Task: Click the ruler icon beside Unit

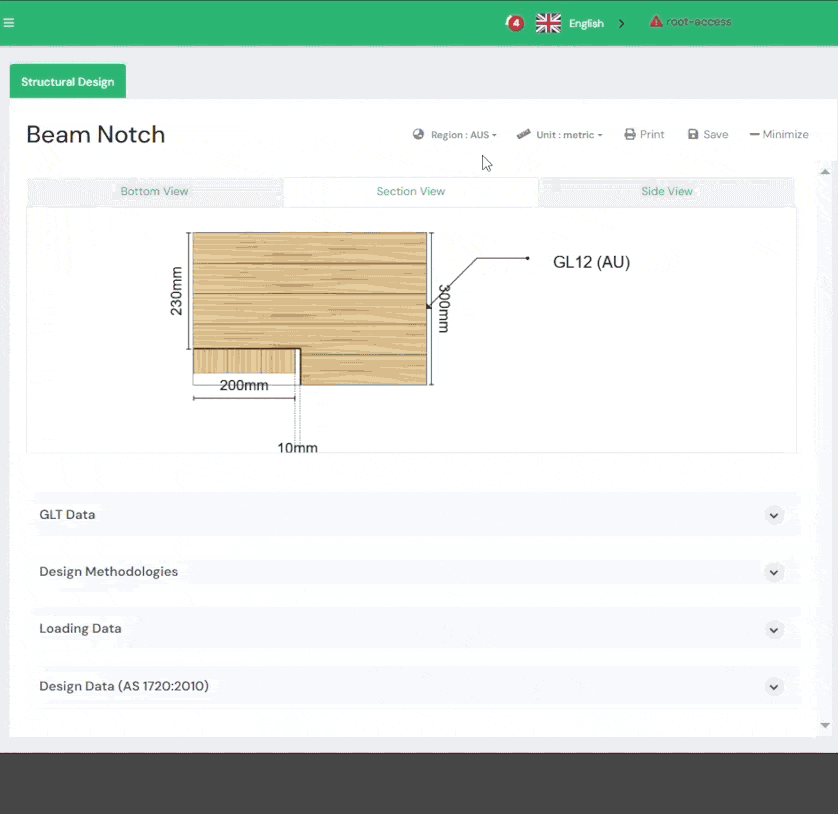Action: (523, 134)
